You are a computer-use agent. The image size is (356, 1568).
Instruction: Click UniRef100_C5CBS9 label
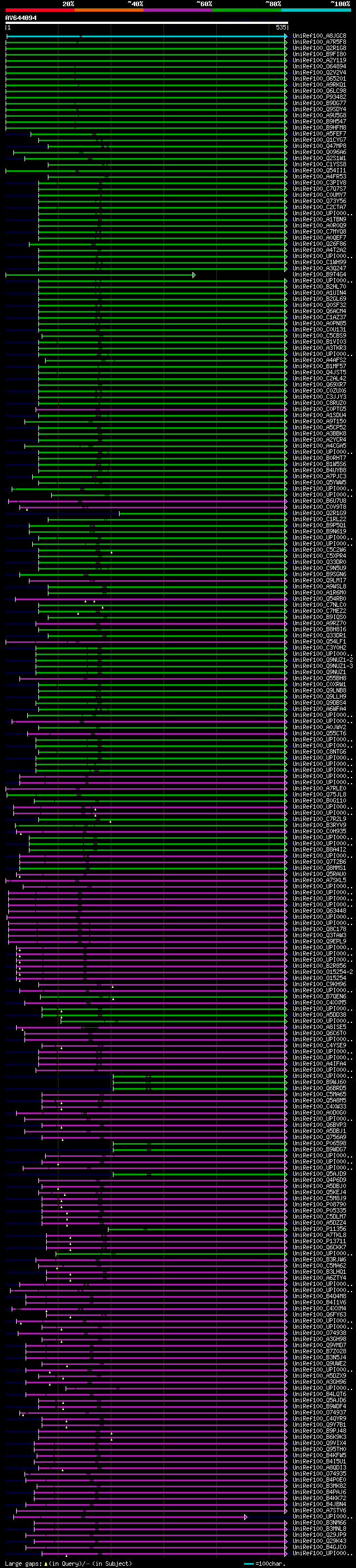[319, 336]
